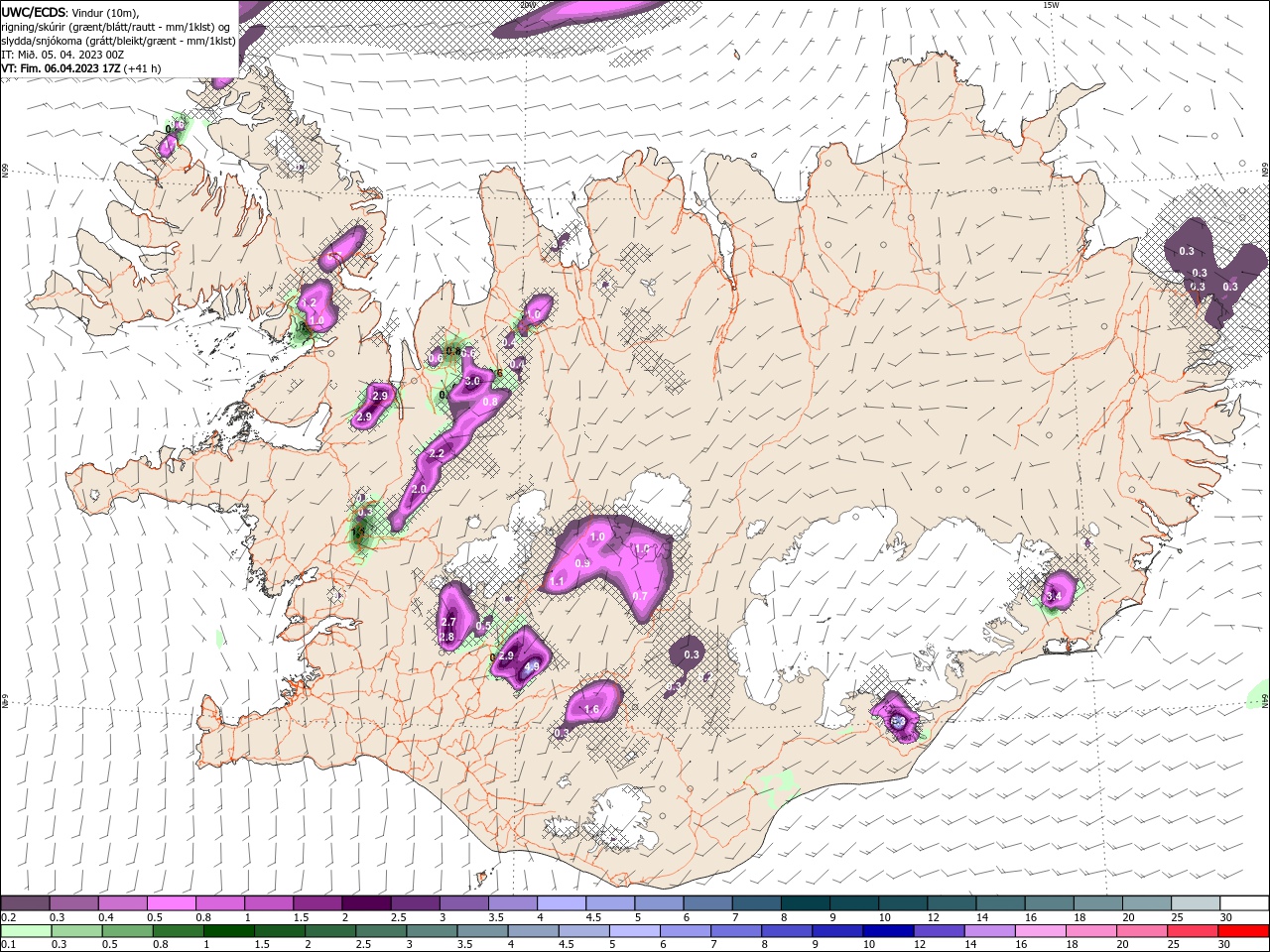Click the 0.7 precipitation value on the map

[x=640, y=596]
